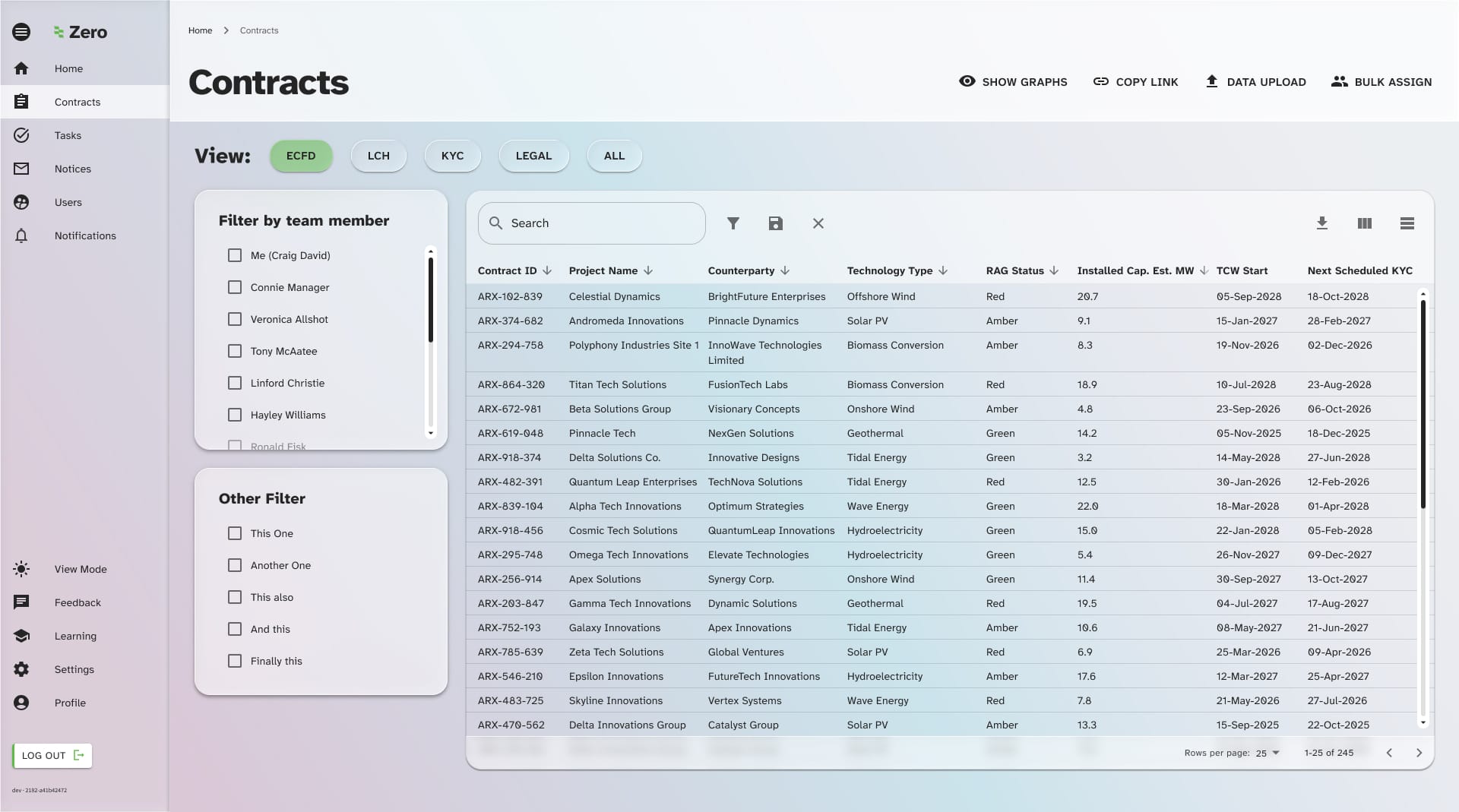Viewport: 1459px width, 812px height.
Task: Tick the Me (Craig David) checkbox
Action: [235, 255]
